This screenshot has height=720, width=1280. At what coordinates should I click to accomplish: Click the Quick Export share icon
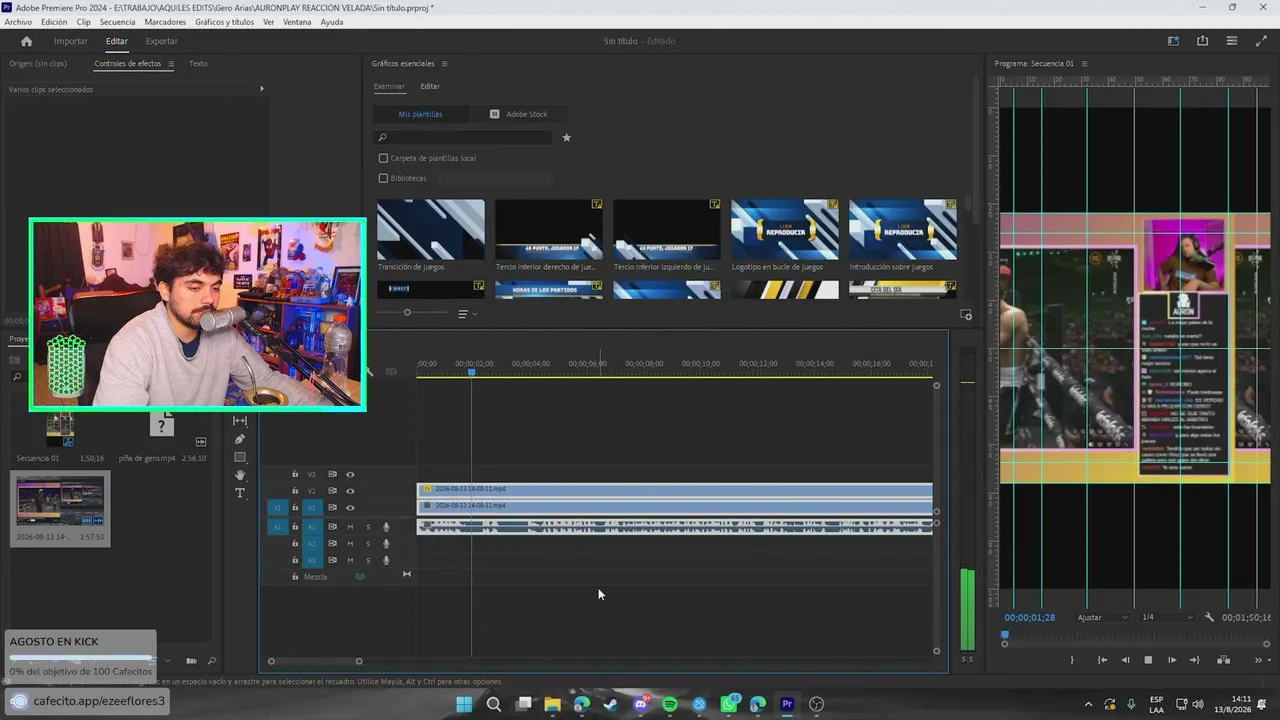tap(1202, 41)
